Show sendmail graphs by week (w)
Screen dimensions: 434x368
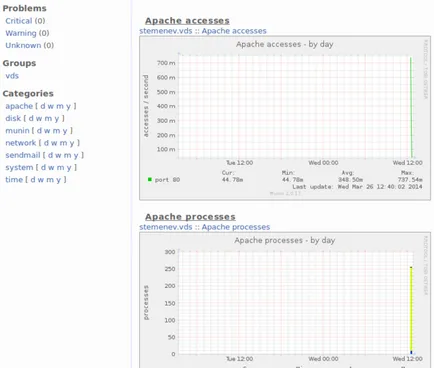click(x=58, y=155)
